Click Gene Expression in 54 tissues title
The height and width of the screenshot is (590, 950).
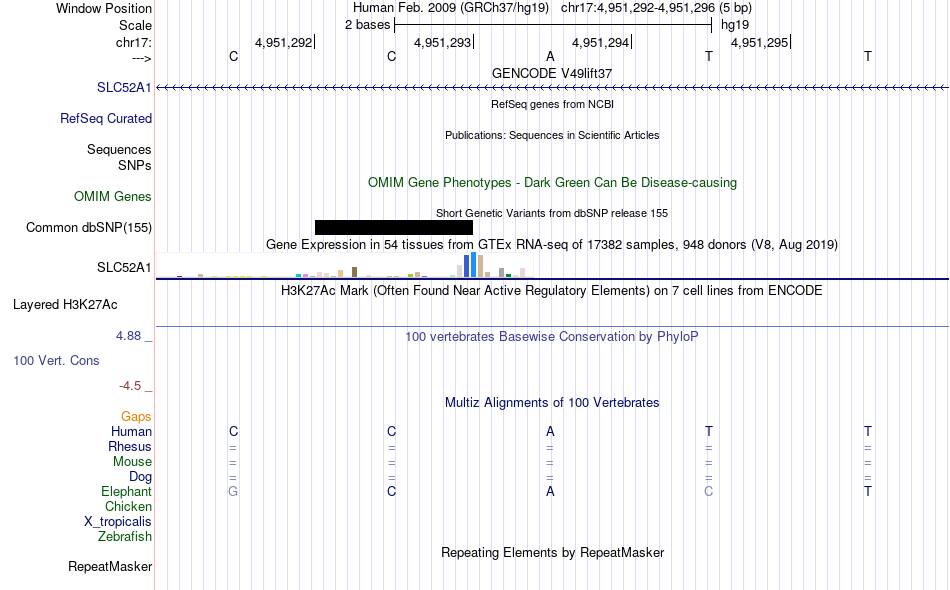tap(552, 245)
